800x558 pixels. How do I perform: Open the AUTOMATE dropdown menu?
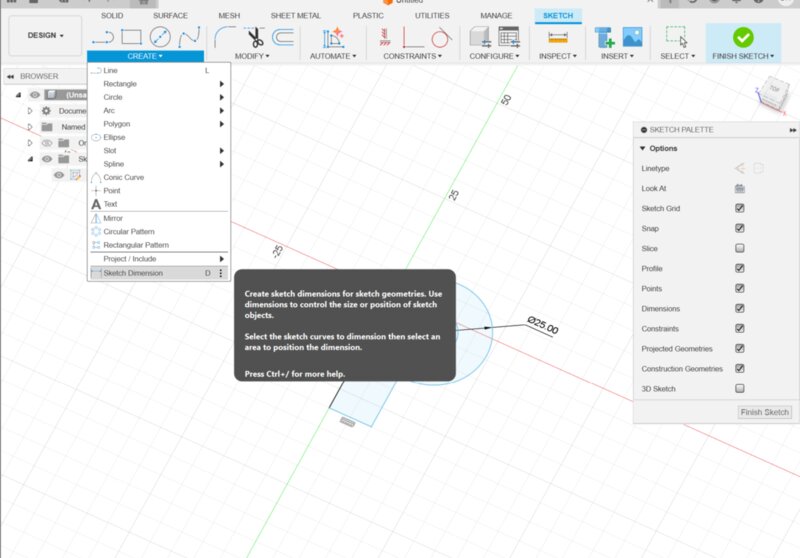tap(333, 56)
